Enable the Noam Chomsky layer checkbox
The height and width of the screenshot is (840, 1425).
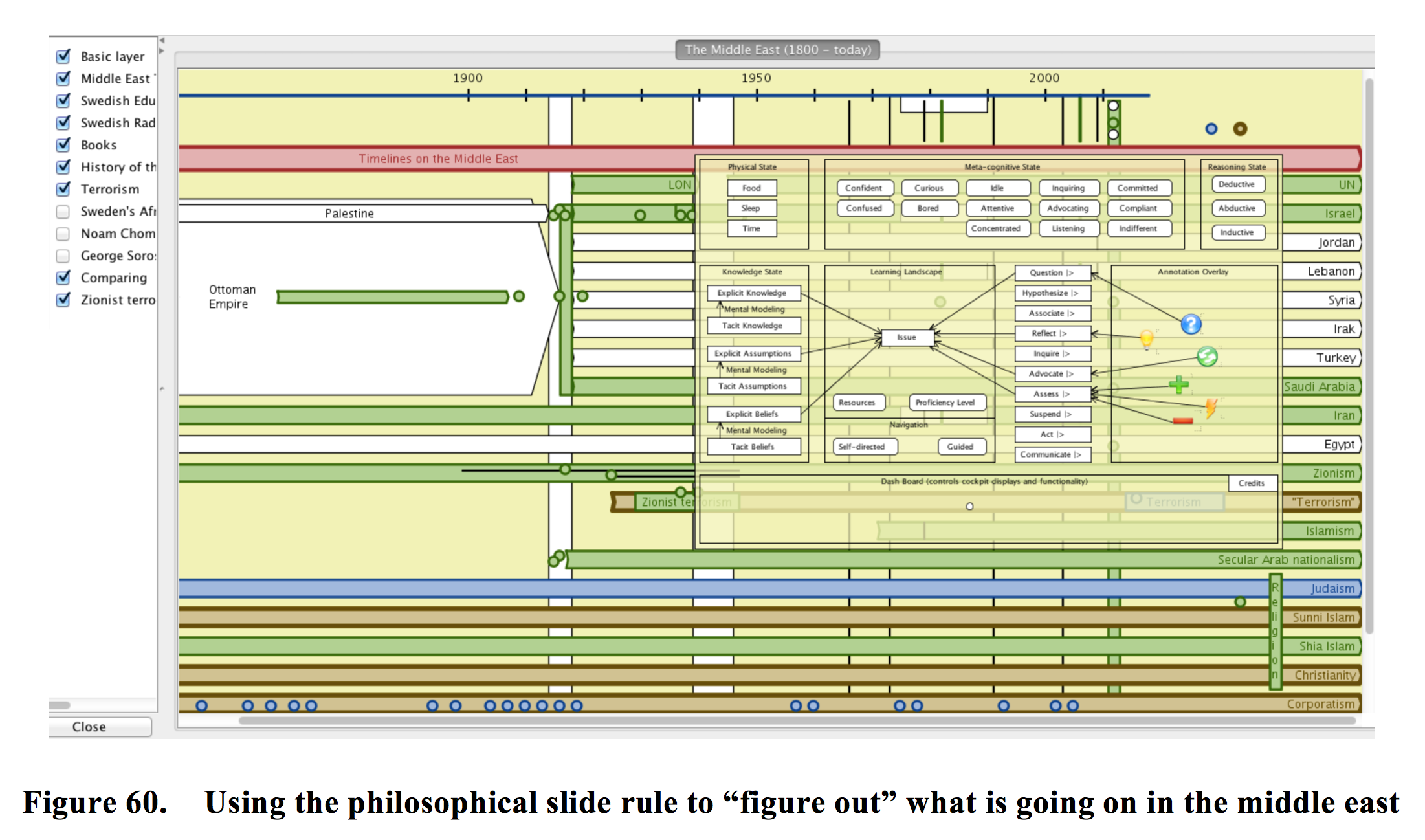coord(63,234)
